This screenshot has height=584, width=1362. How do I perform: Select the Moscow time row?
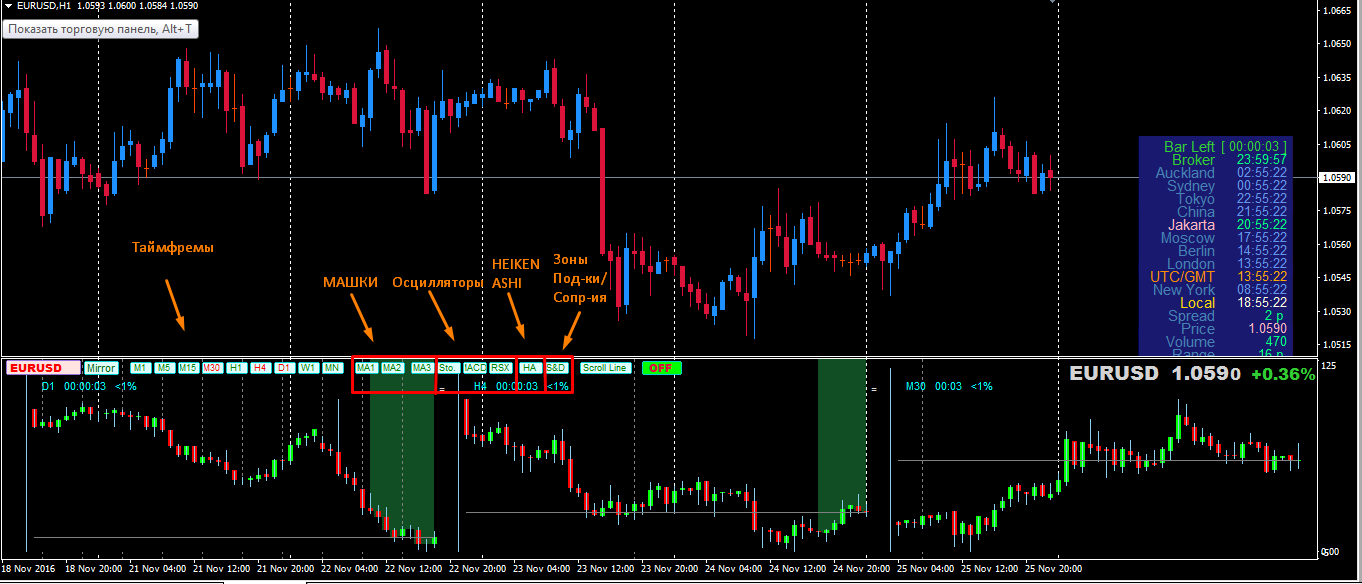coord(1224,238)
